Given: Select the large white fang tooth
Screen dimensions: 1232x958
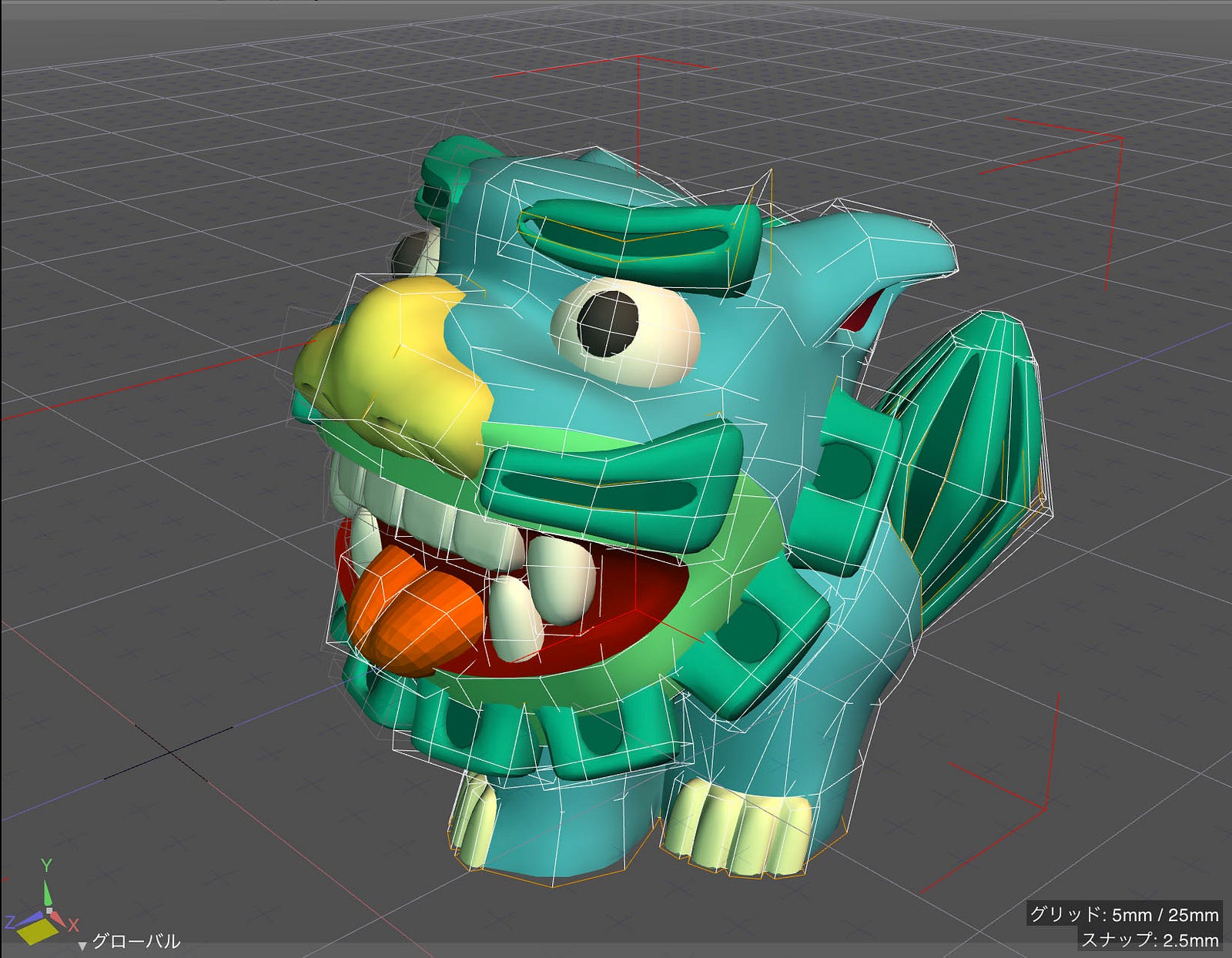Looking at the screenshot, I should (x=561, y=581).
